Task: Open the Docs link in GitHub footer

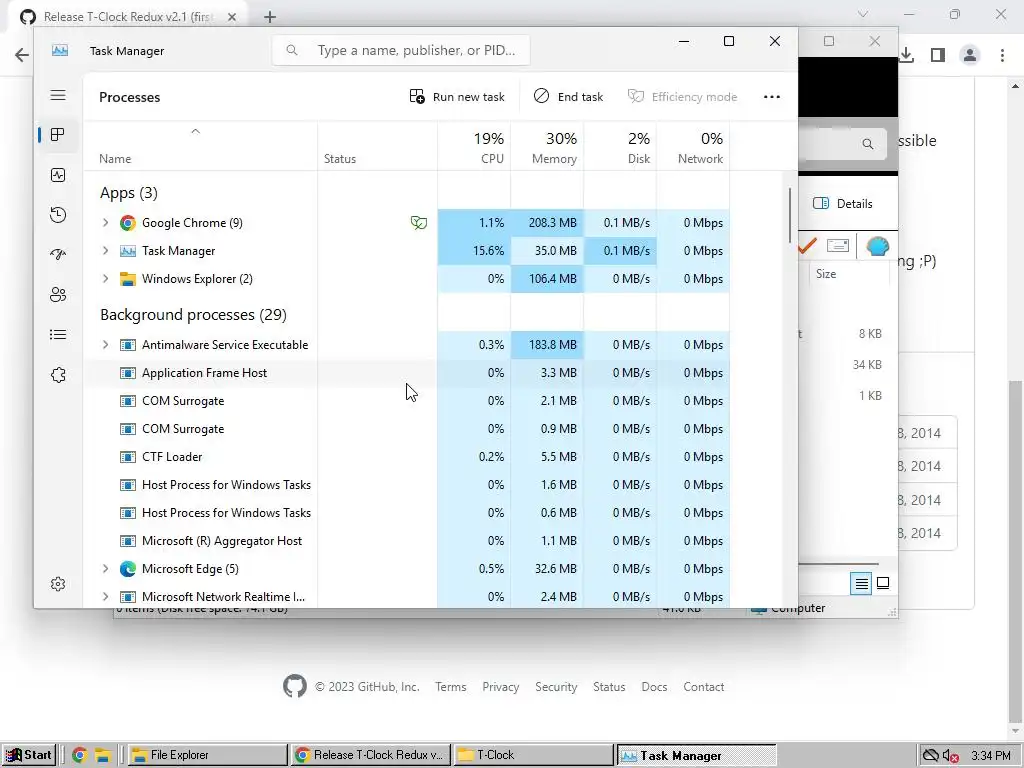Action: tap(654, 687)
